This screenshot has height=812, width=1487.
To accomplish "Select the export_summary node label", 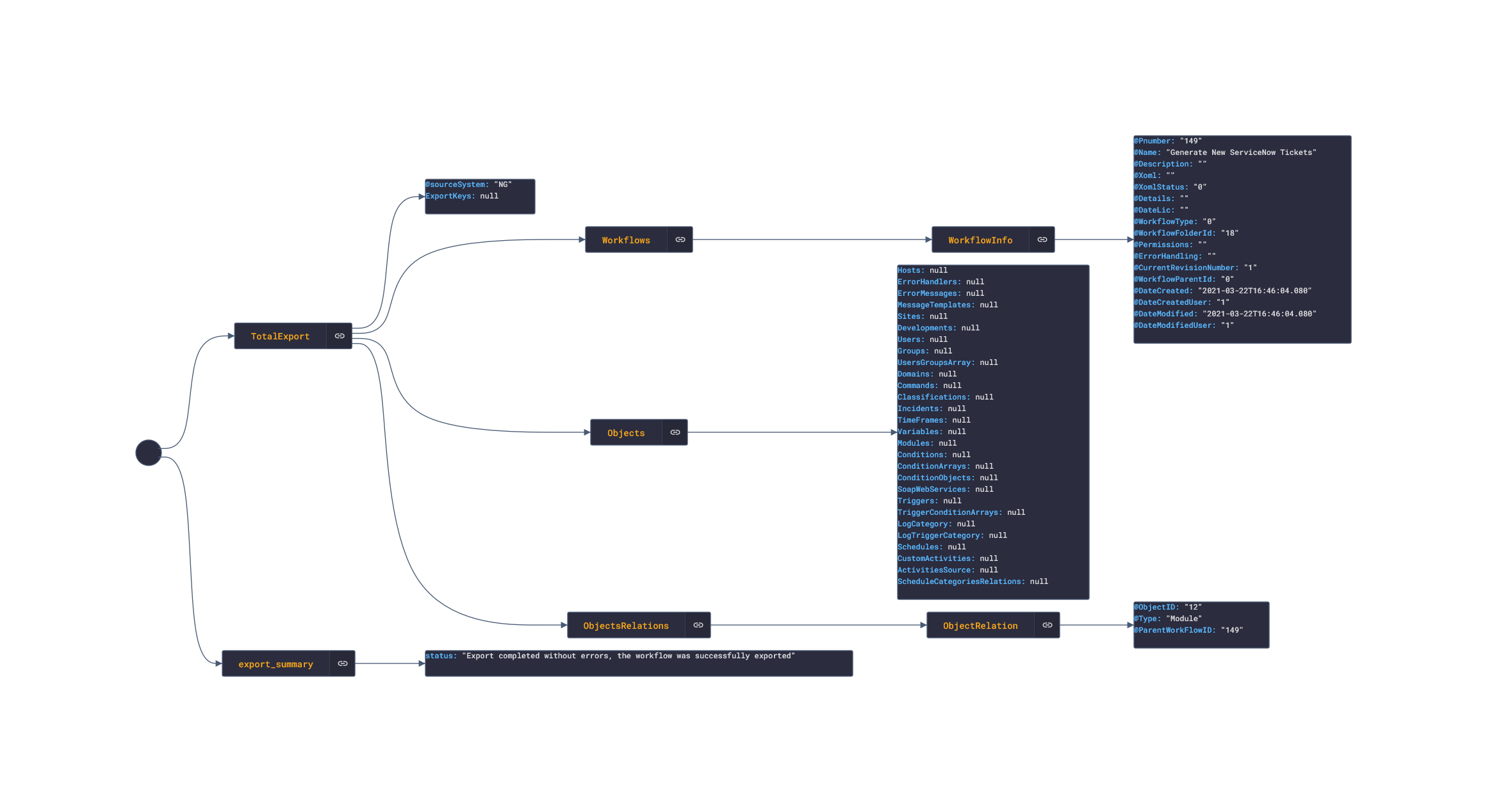I will 275,664.
